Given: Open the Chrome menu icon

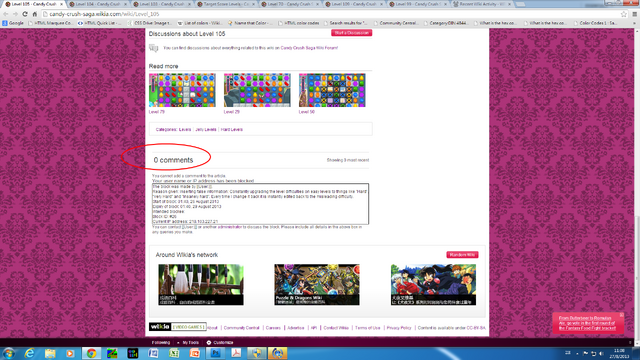Looking at the screenshot, I should click(634, 14).
